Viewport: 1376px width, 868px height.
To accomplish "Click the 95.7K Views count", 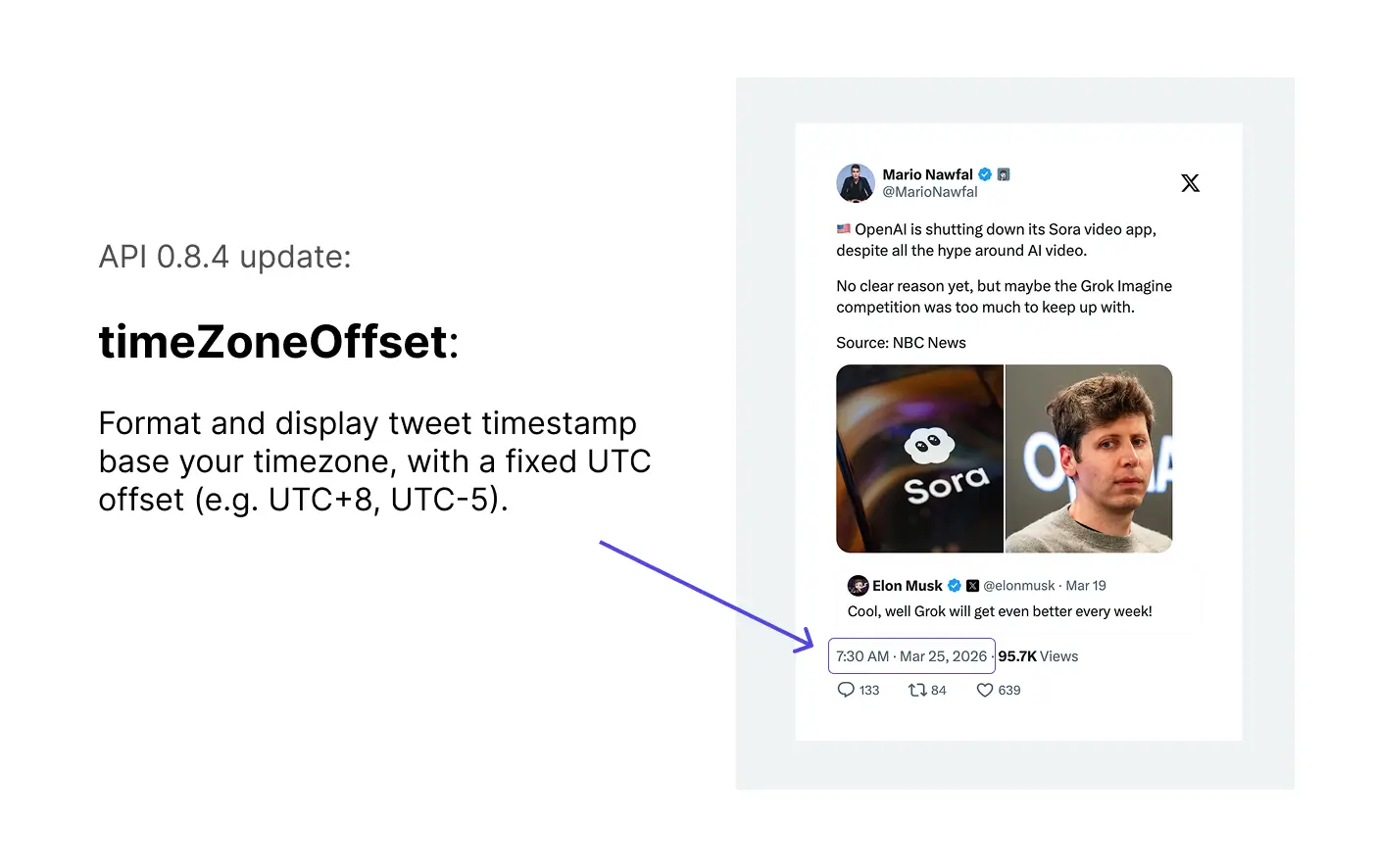I will point(1038,656).
